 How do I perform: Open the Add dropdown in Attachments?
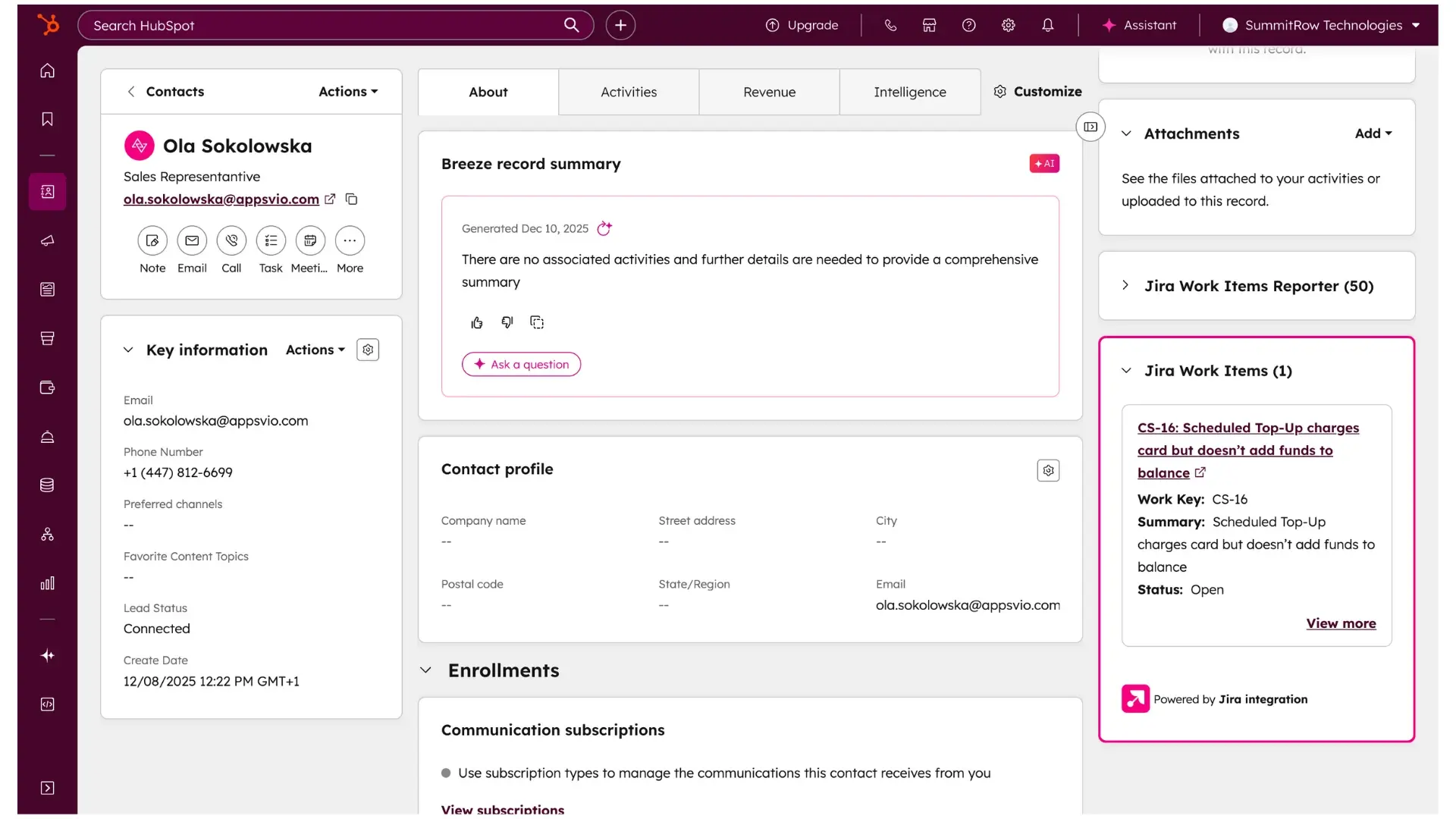coord(1373,133)
